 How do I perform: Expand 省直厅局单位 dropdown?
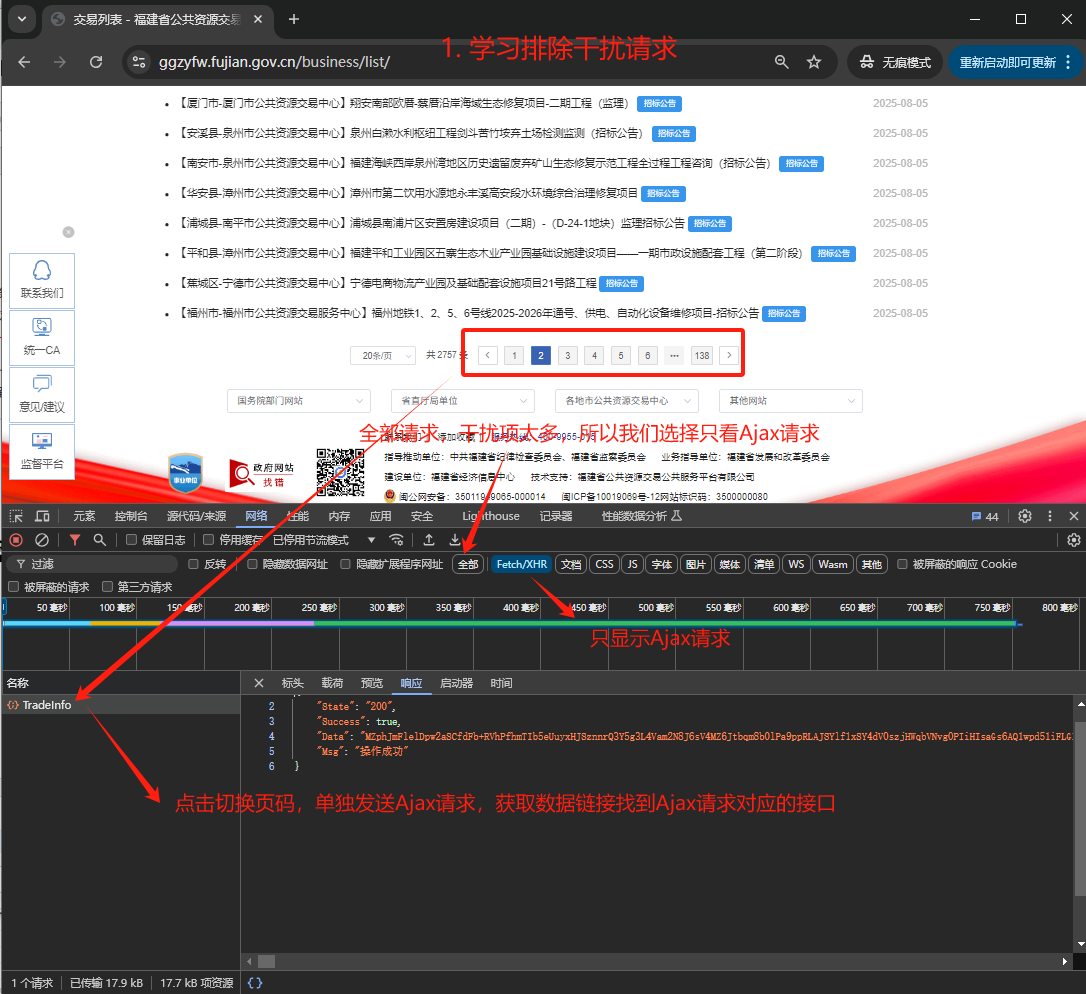click(x=463, y=401)
